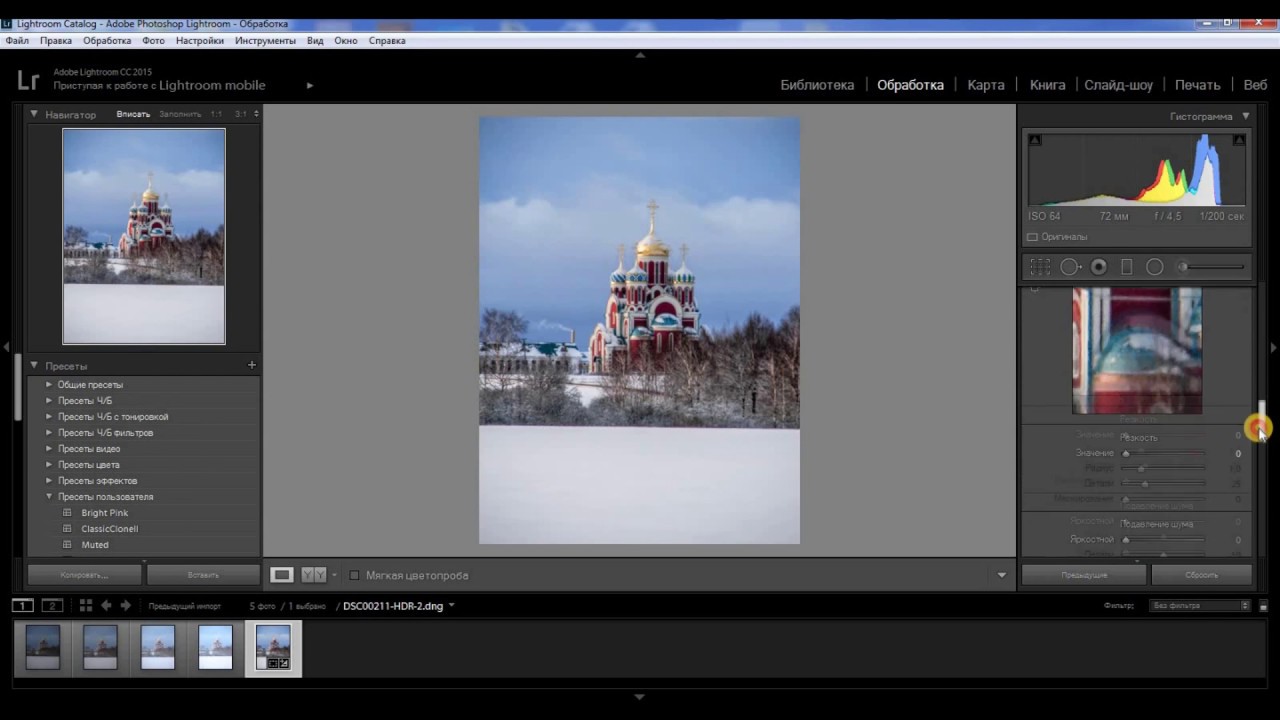The width and height of the screenshot is (1280, 720).
Task: Toggle filter lock switch in filmstrip
Action: point(1263,606)
